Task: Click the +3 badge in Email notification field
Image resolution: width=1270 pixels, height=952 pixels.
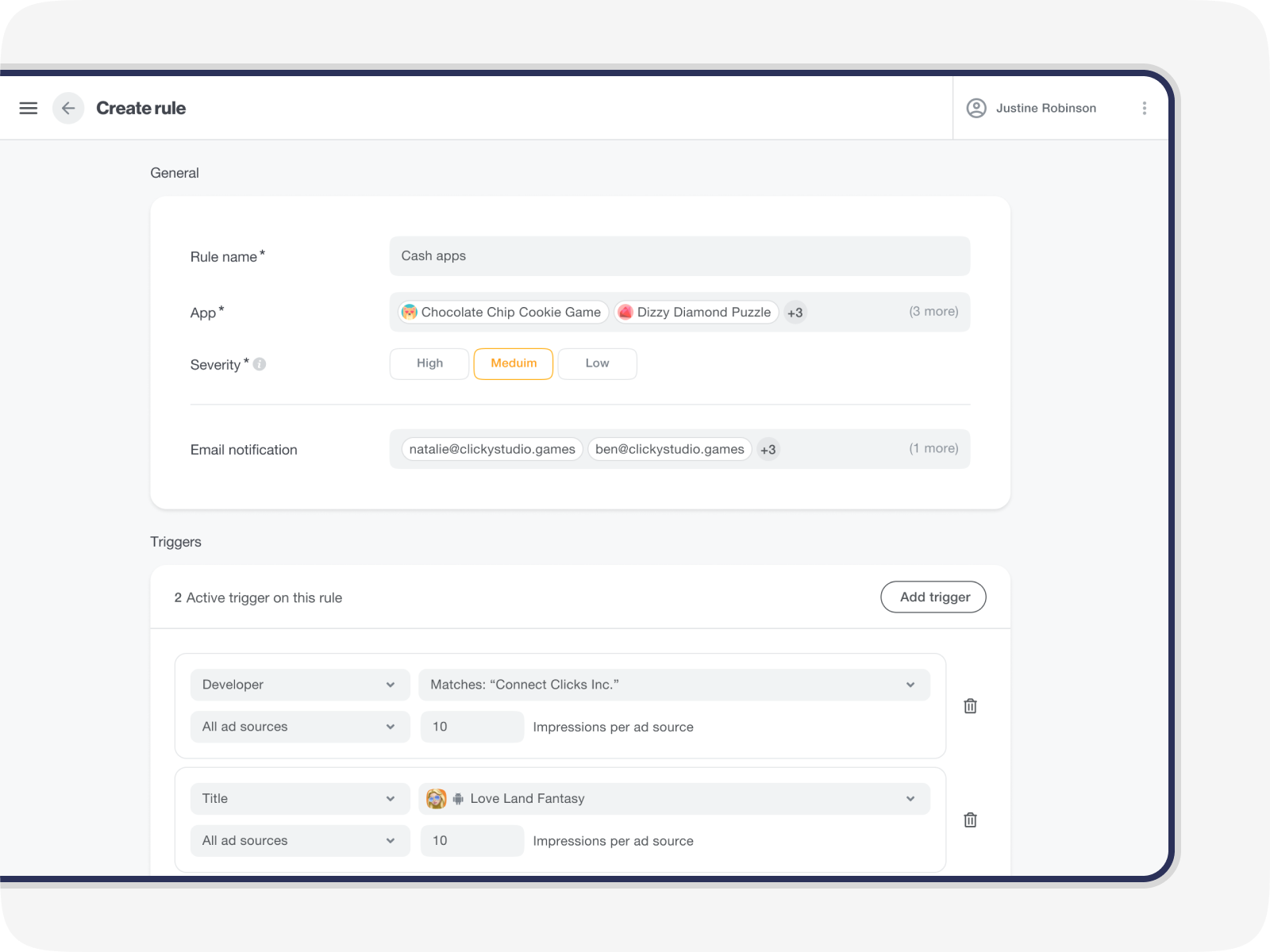Action: tap(768, 450)
